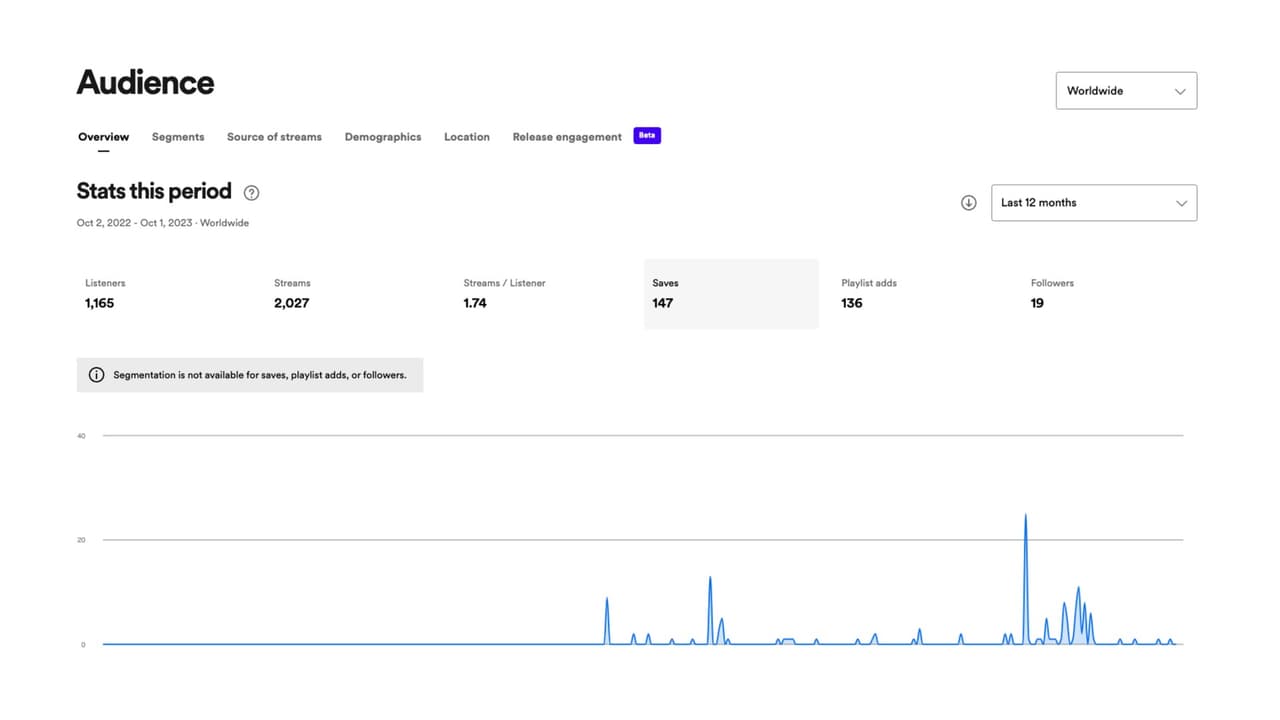Click the Beta badge next to Release engagement

coord(646,135)
